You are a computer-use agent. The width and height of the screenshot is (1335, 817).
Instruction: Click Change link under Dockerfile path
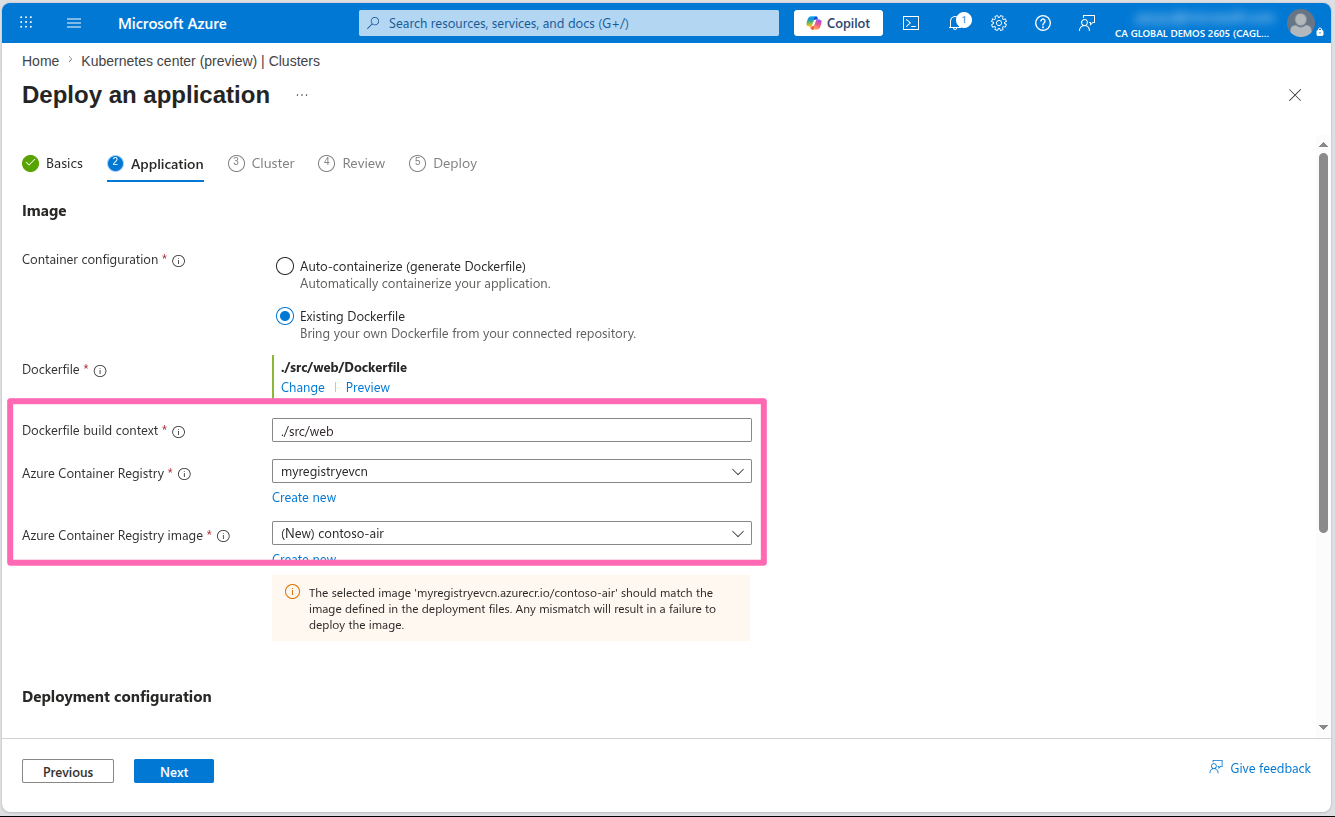(x=303, y=387)
